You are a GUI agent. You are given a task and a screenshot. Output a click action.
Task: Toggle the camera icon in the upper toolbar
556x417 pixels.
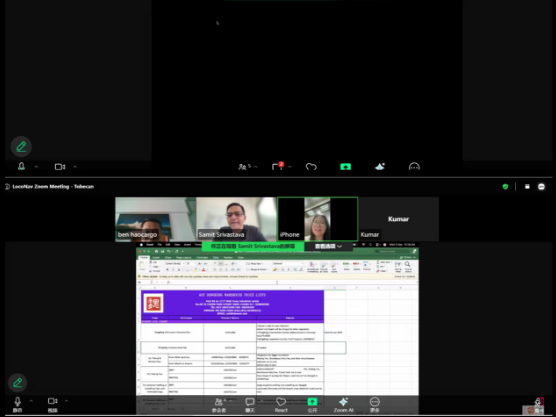[60, 167]
